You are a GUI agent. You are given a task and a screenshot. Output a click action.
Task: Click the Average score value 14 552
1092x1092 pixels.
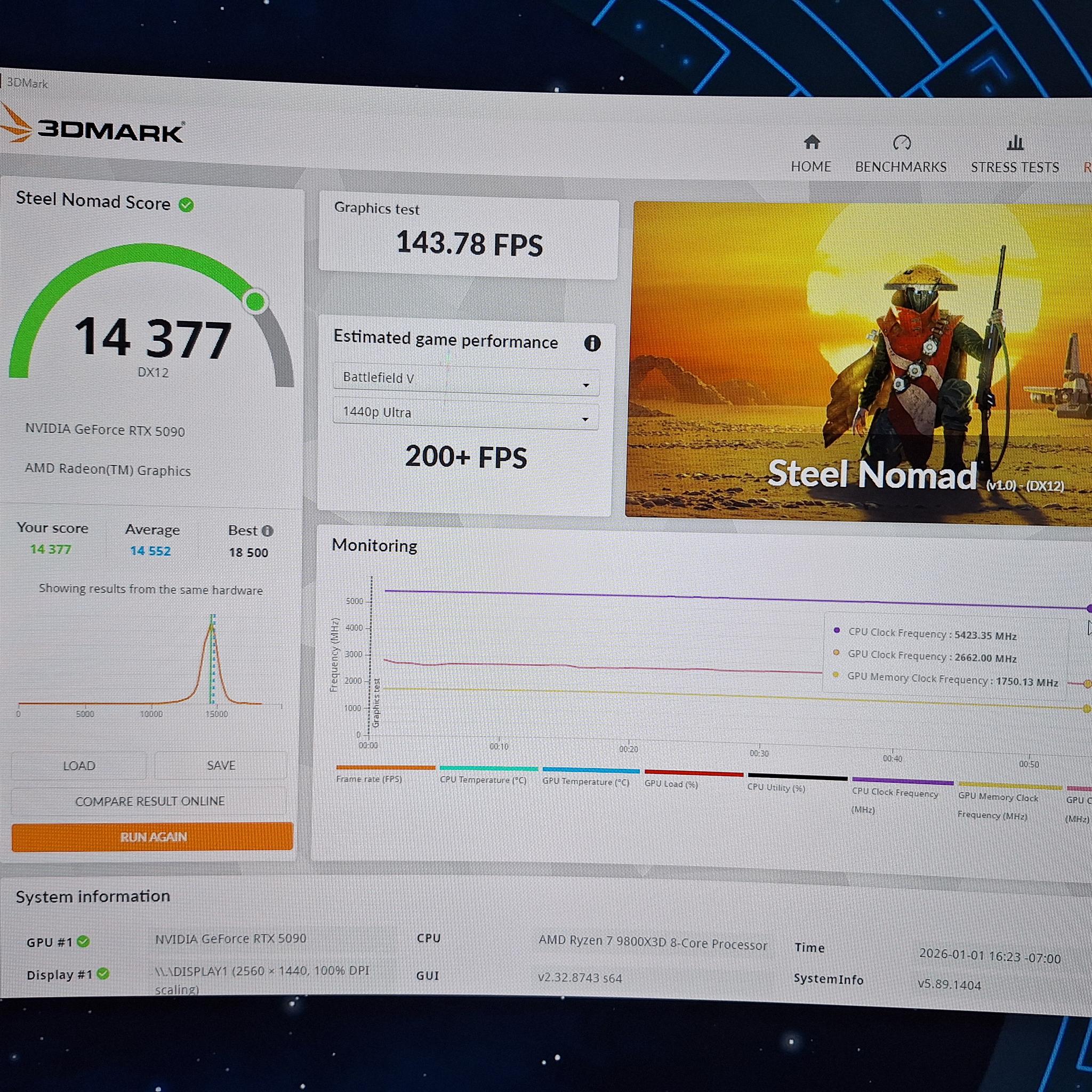(x=150, y=550)
